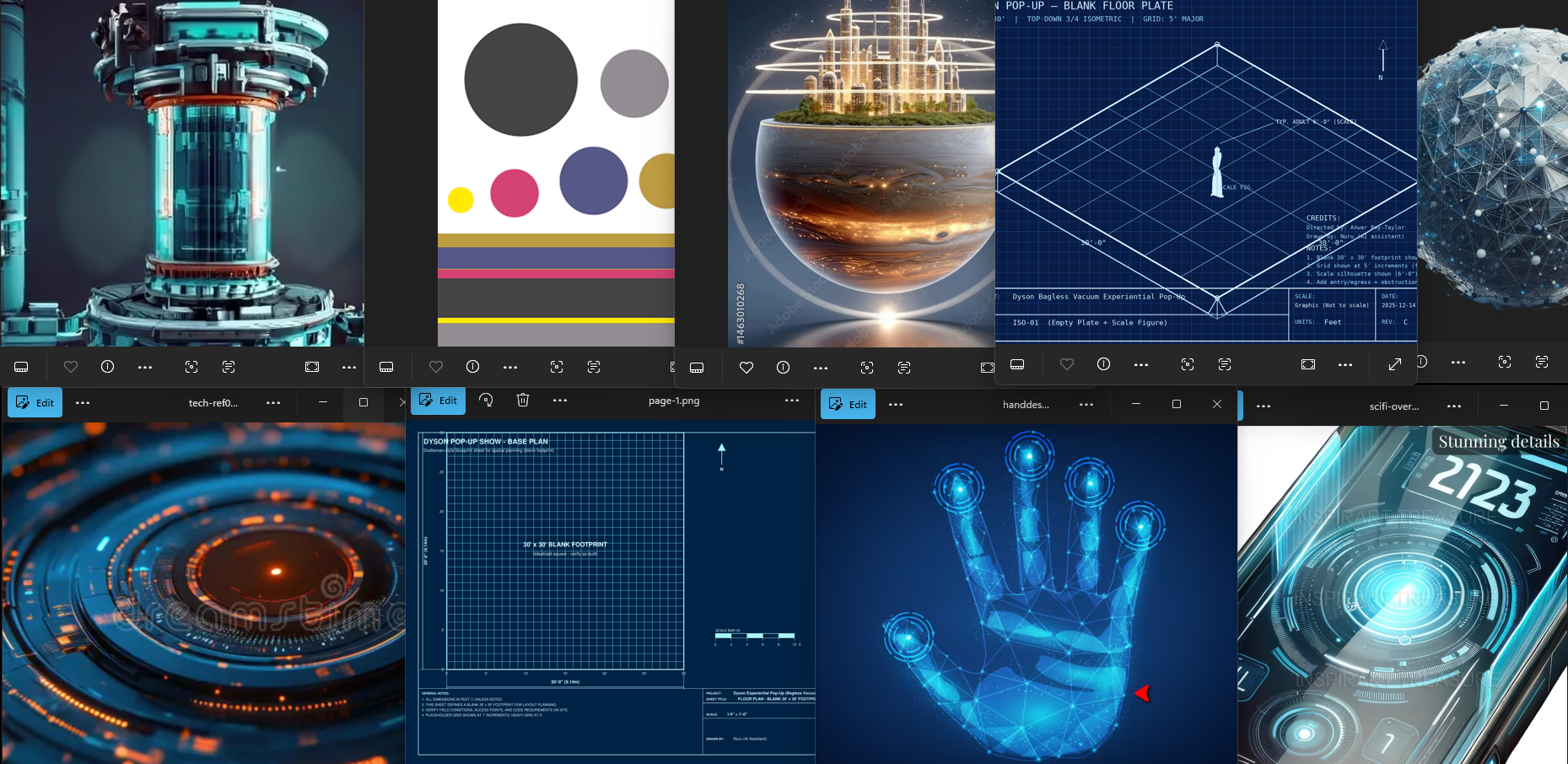Open menu right of scifi-over title
The height and width of the screenshot is (764, 1568).
1454,406
